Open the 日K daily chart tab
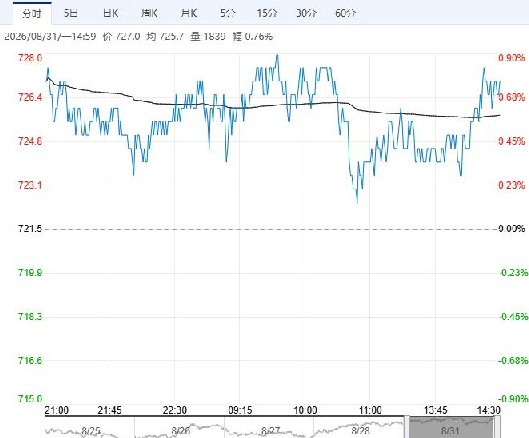 [x=110, y=13]
